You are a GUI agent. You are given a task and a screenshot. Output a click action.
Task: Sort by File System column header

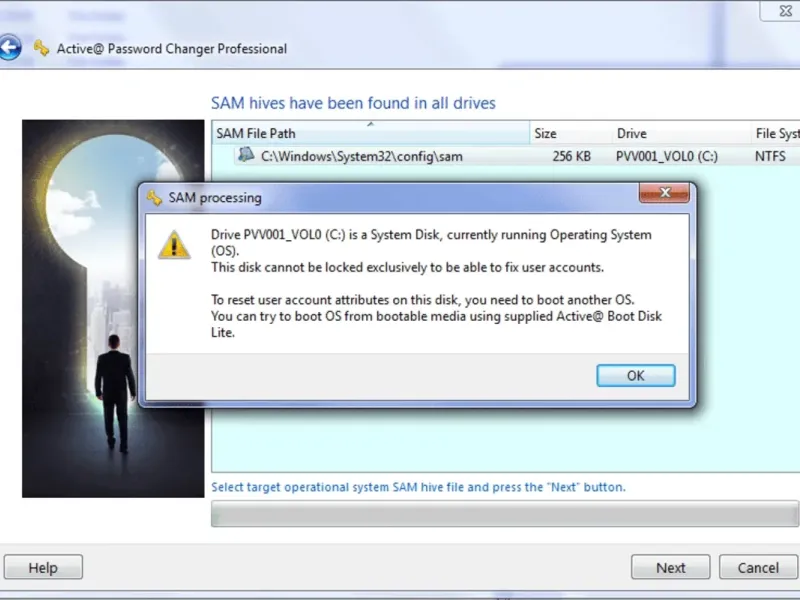(776, 133)
